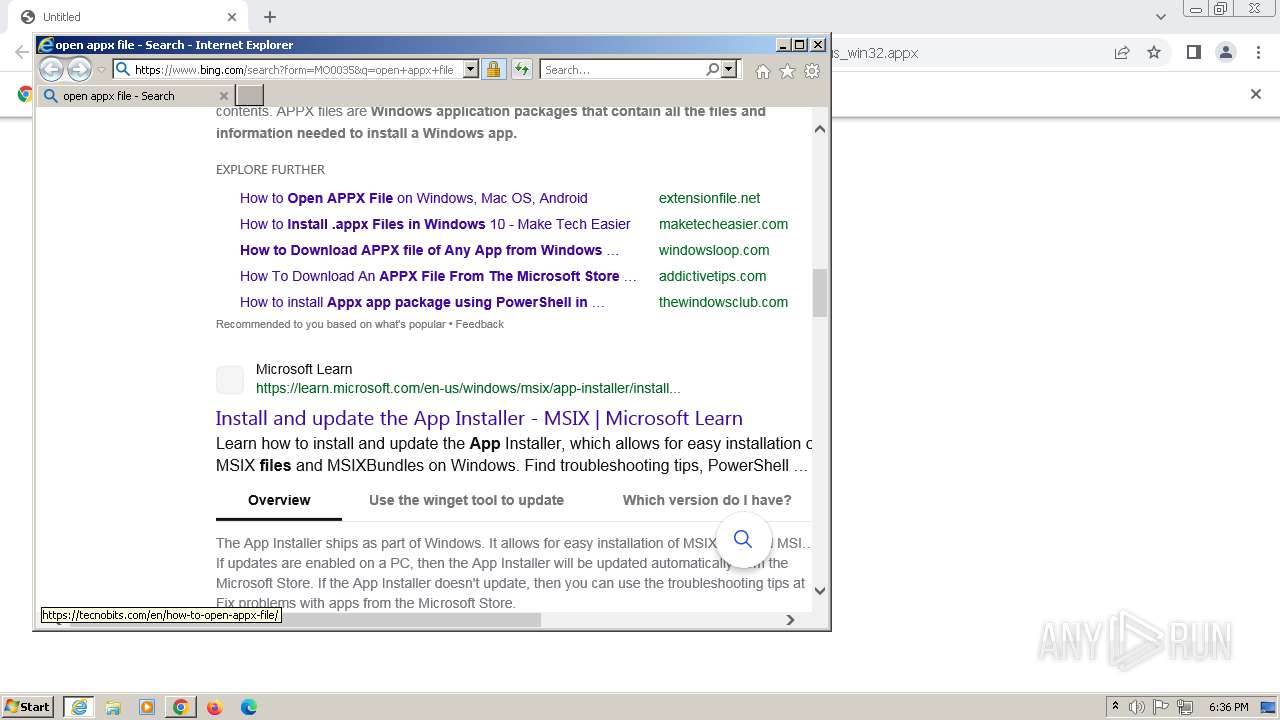
Task: Open 'Install and update the App Installer' result
Action: (x=479, y=418)
